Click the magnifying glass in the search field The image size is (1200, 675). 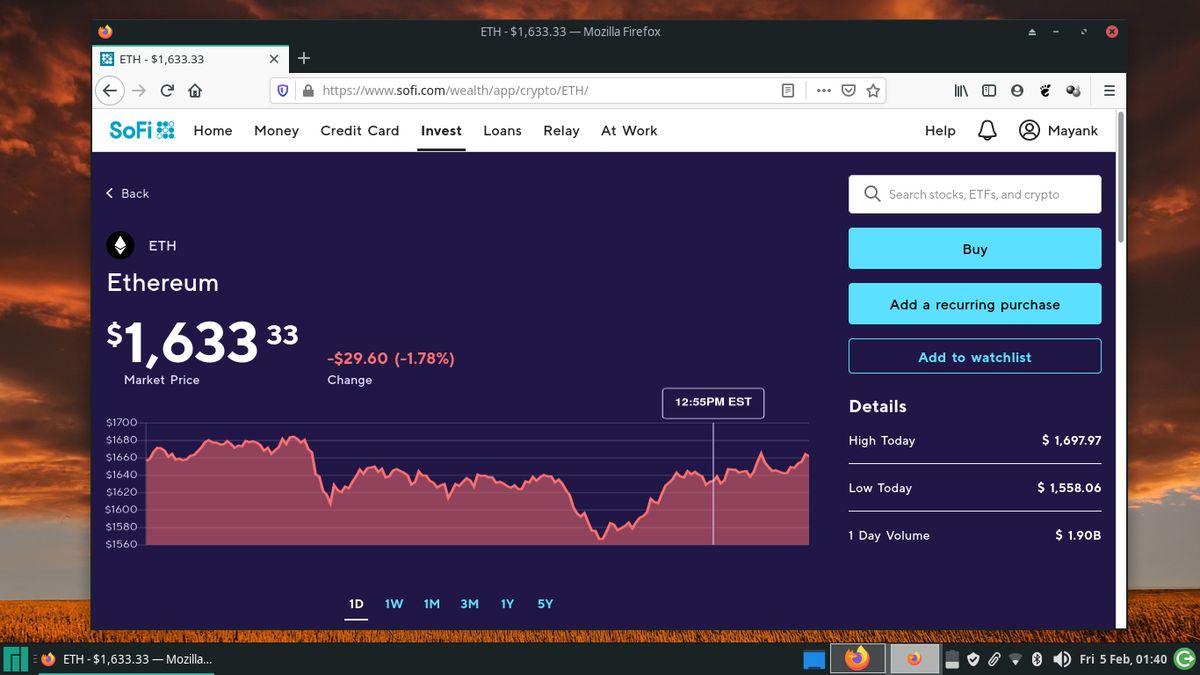coord(871,194)
